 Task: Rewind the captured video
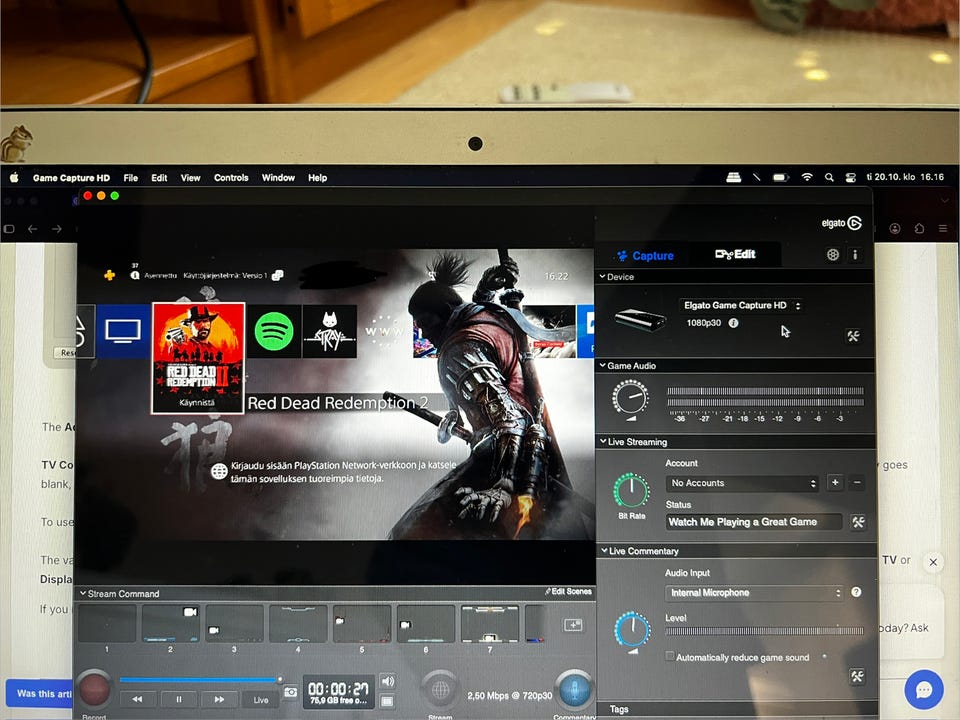(137, 699)
